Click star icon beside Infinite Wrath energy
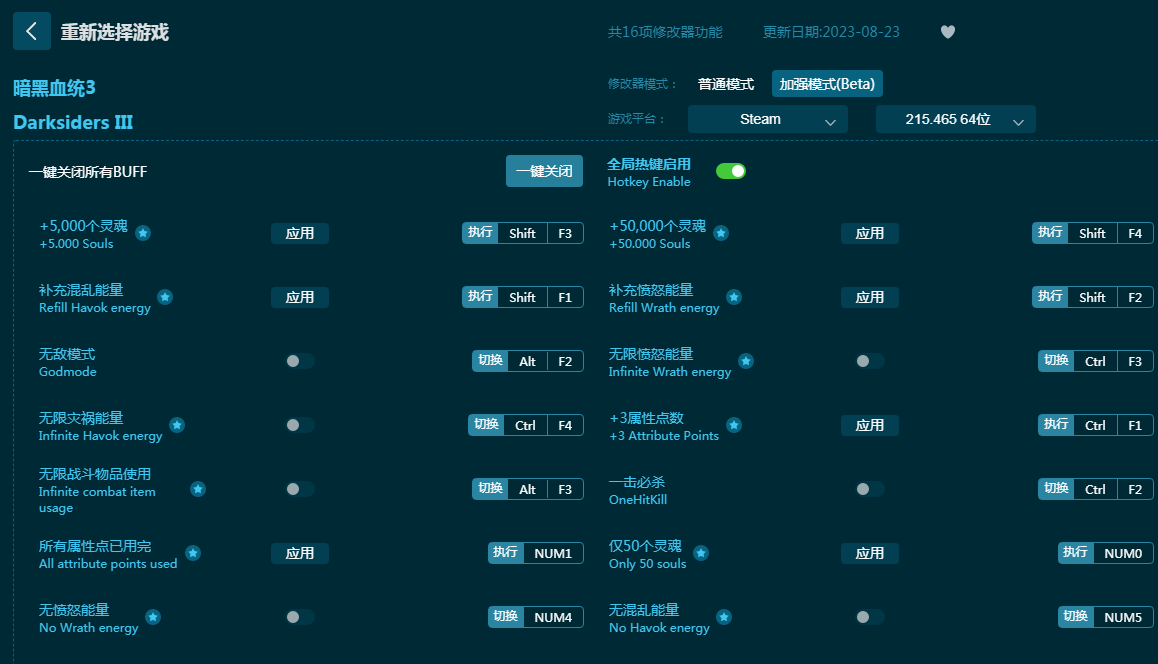This screenshot has width=1158, height=664. click(x=746, y=361)
